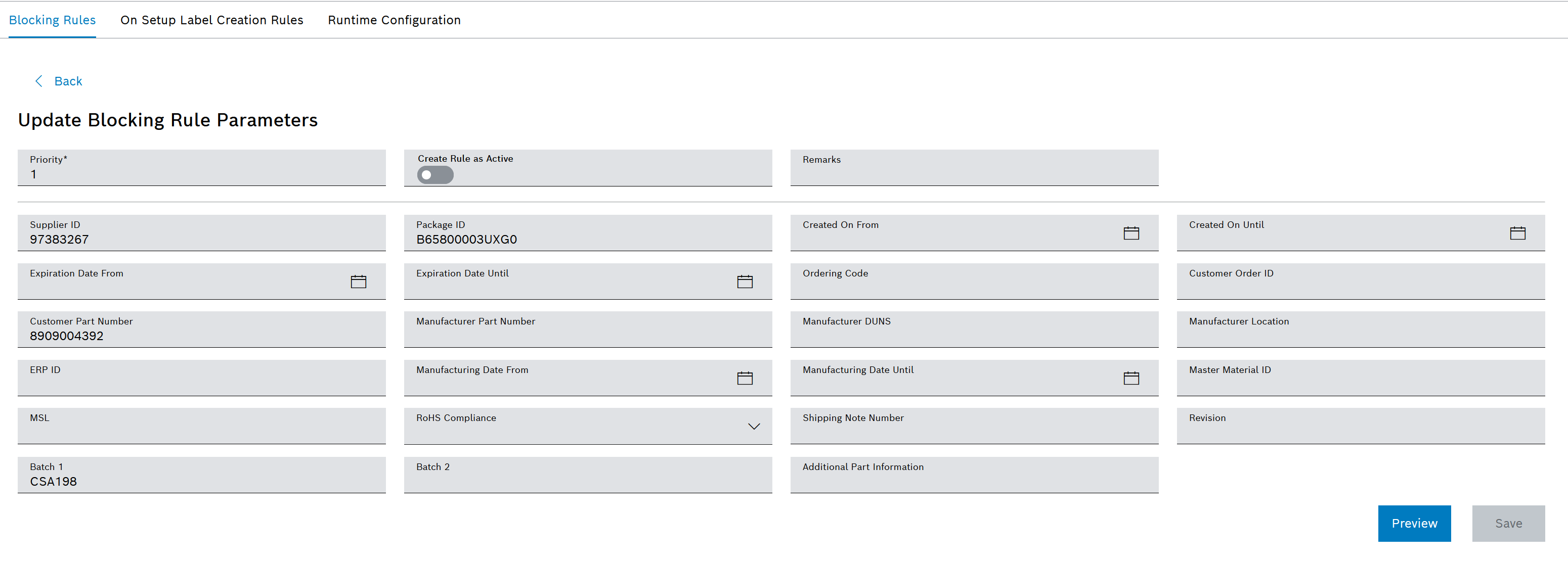Select the Package ID text field
Viewport: 1568px width, 562px height.
click(588, 233)
